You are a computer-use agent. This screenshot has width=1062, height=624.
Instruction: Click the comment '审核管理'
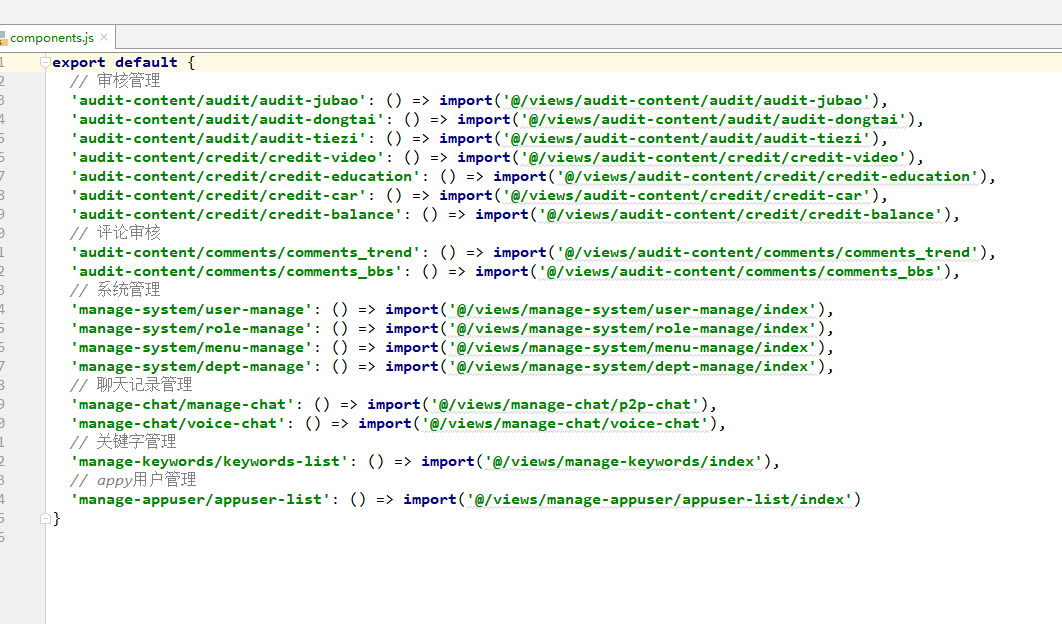[x=128, y=81]
